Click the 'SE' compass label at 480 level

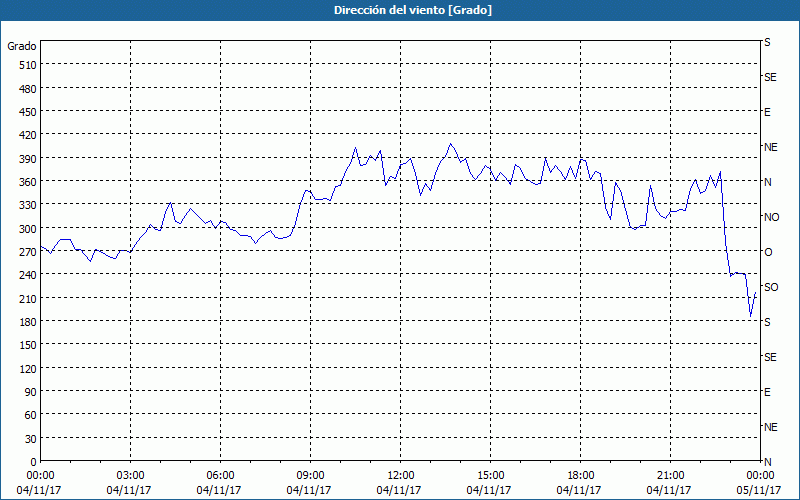tap(770, 77)
